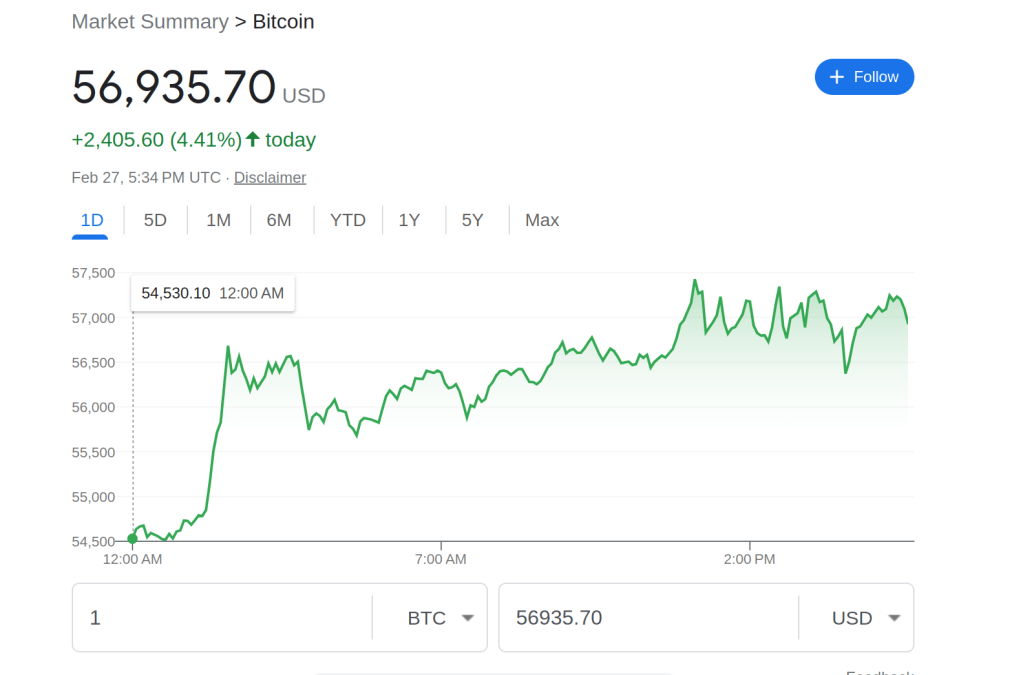View the 5Y chart tab
The image size is (1023, 675).
pyautogui.click(x=472, y=220)
